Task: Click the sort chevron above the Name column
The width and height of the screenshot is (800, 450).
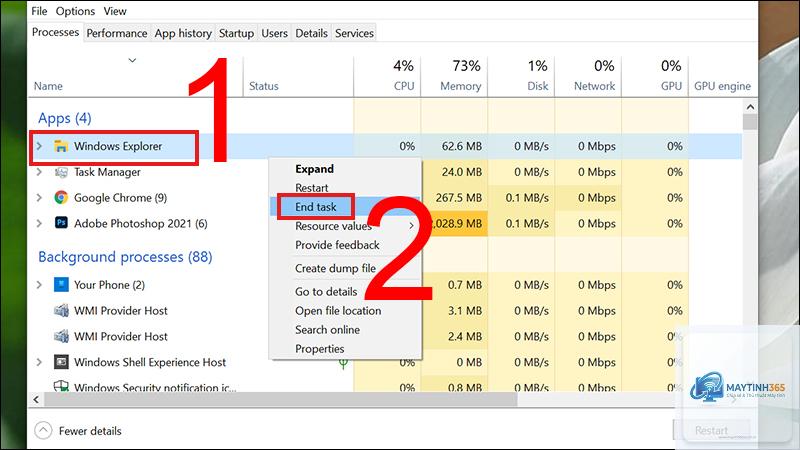Action: pyautogui.click(x=132, y=60)
